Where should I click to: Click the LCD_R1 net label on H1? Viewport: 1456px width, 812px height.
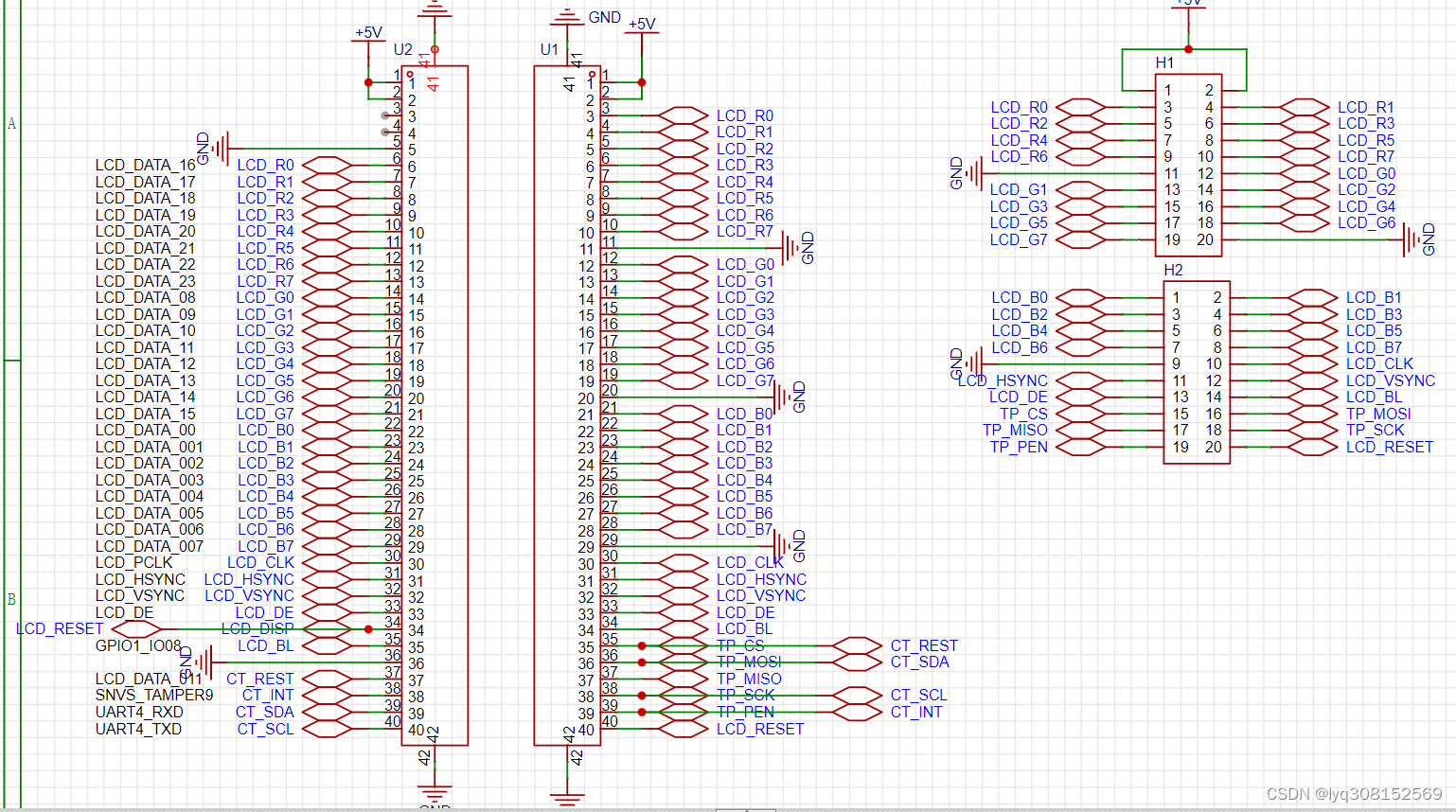(1366, 107)
